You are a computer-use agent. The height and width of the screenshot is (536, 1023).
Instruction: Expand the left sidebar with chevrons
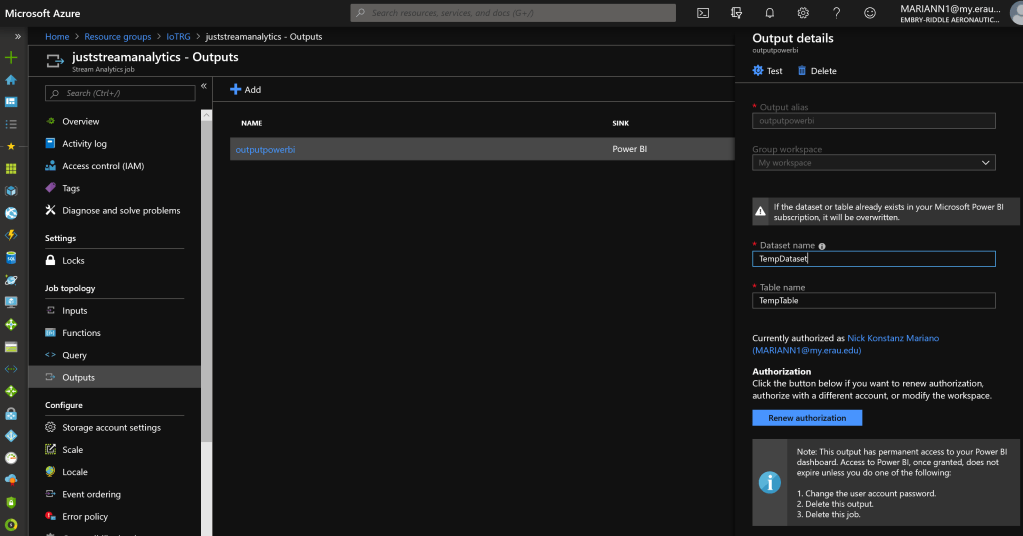[x=17, y=36]
